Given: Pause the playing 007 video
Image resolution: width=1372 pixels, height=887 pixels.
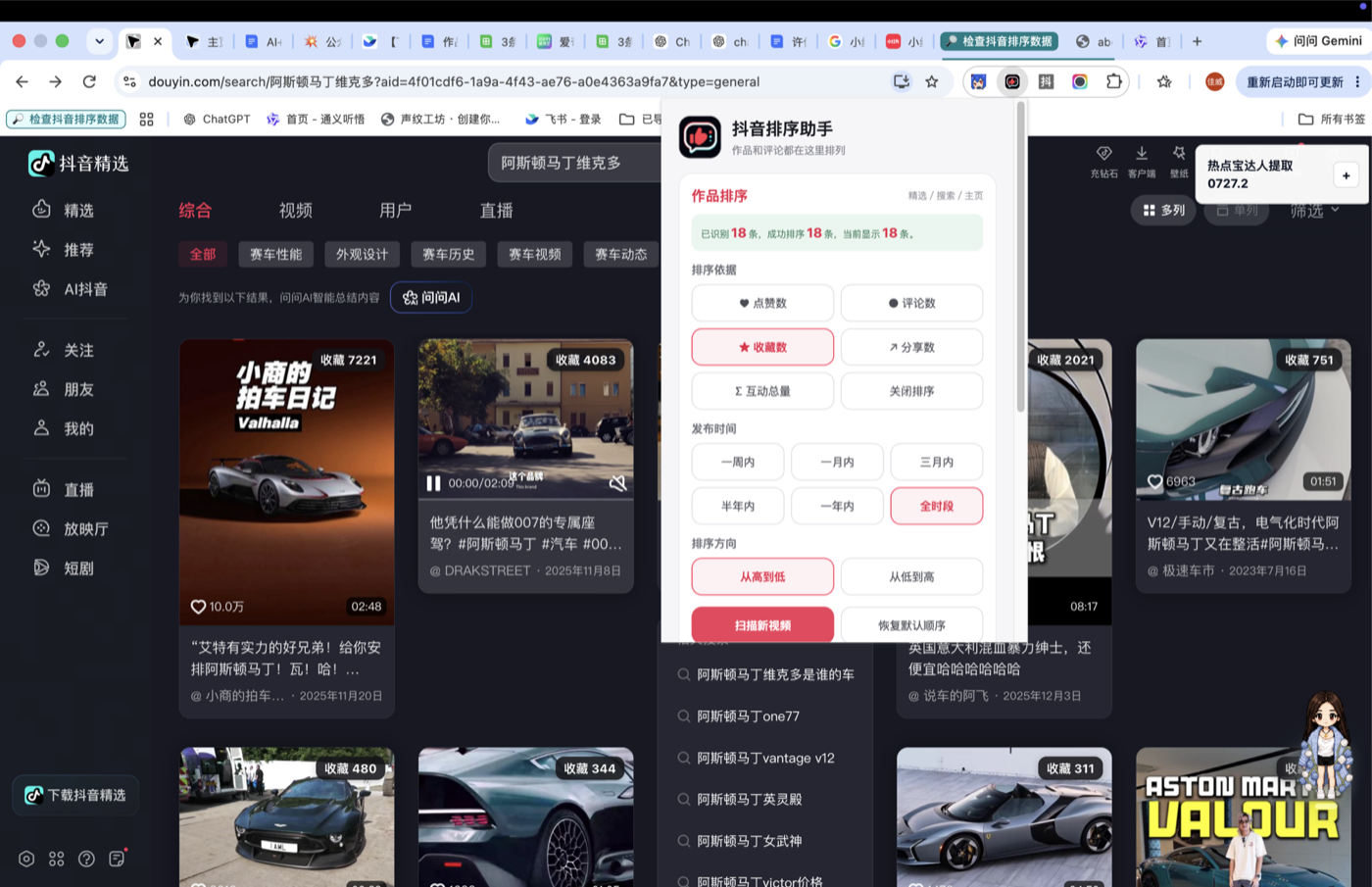Looking at the screenshot, I should click(x=433, y=483).
